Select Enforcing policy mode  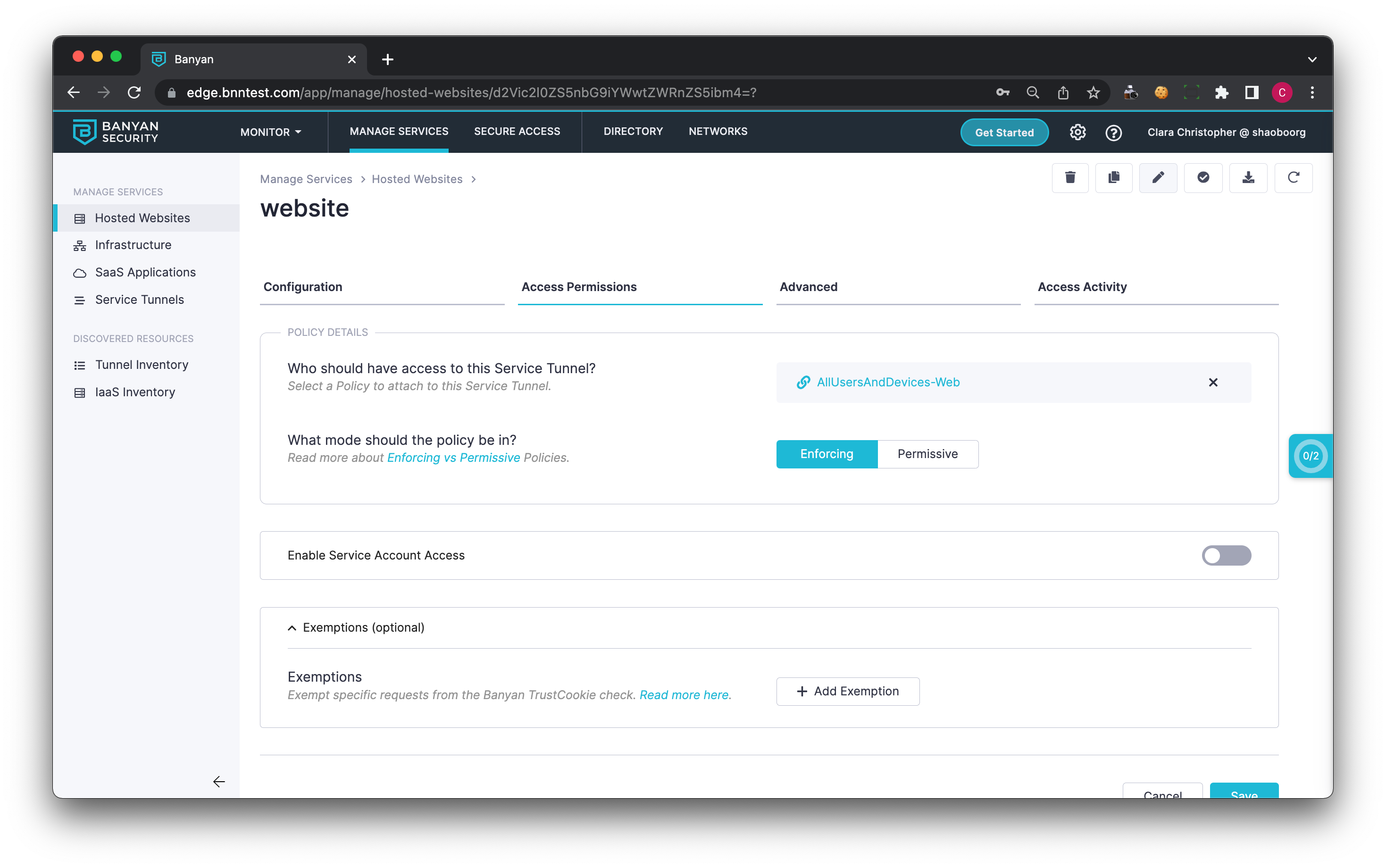coord(827,454)
